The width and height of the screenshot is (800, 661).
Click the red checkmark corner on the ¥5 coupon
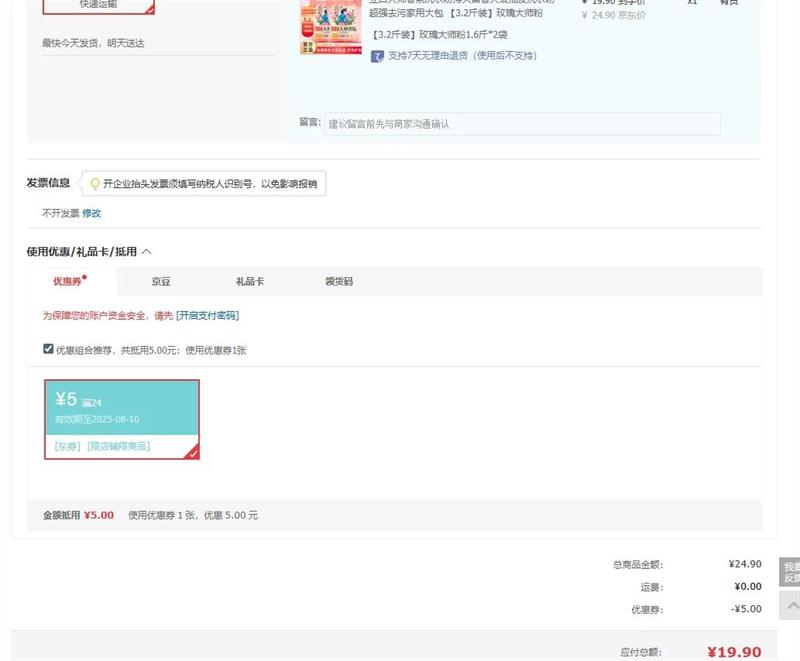(193, 453)
